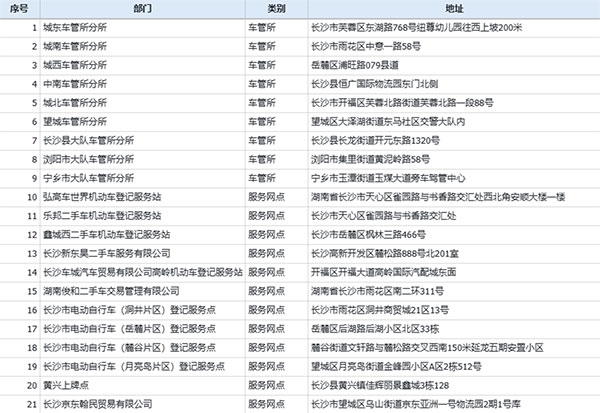Click 长沙县大队车管所分所 cell
Screen dimensions: 600x413
click(x=88, y=140)
